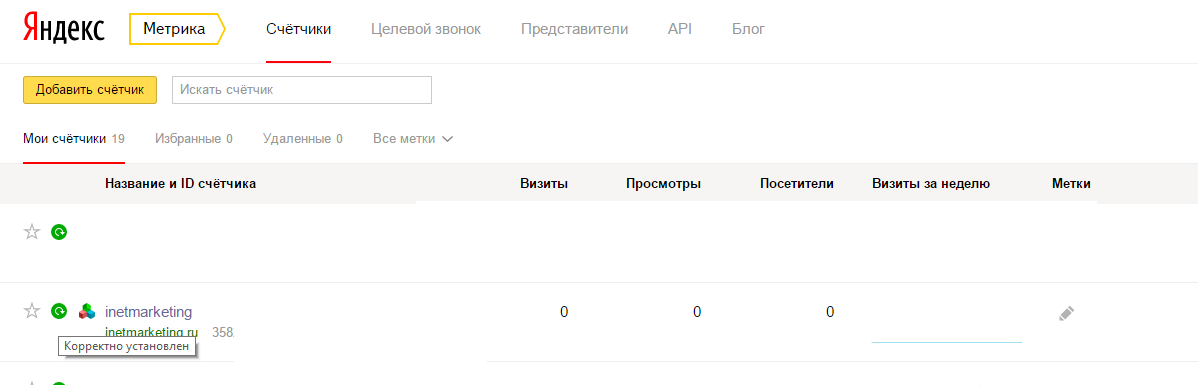Click the Посетители column header
Screen dimensions: 1198x385
pos(797,183)
